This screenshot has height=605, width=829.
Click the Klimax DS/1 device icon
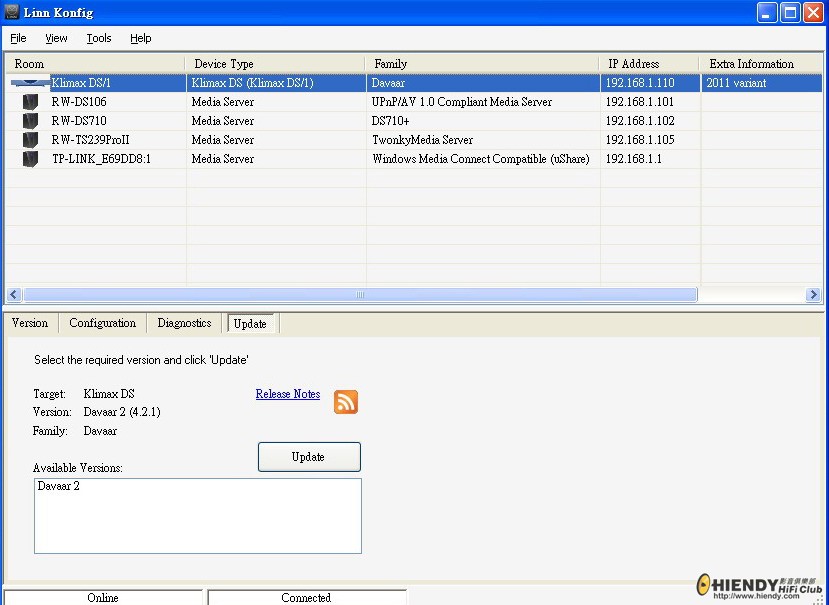coord(30,82)
